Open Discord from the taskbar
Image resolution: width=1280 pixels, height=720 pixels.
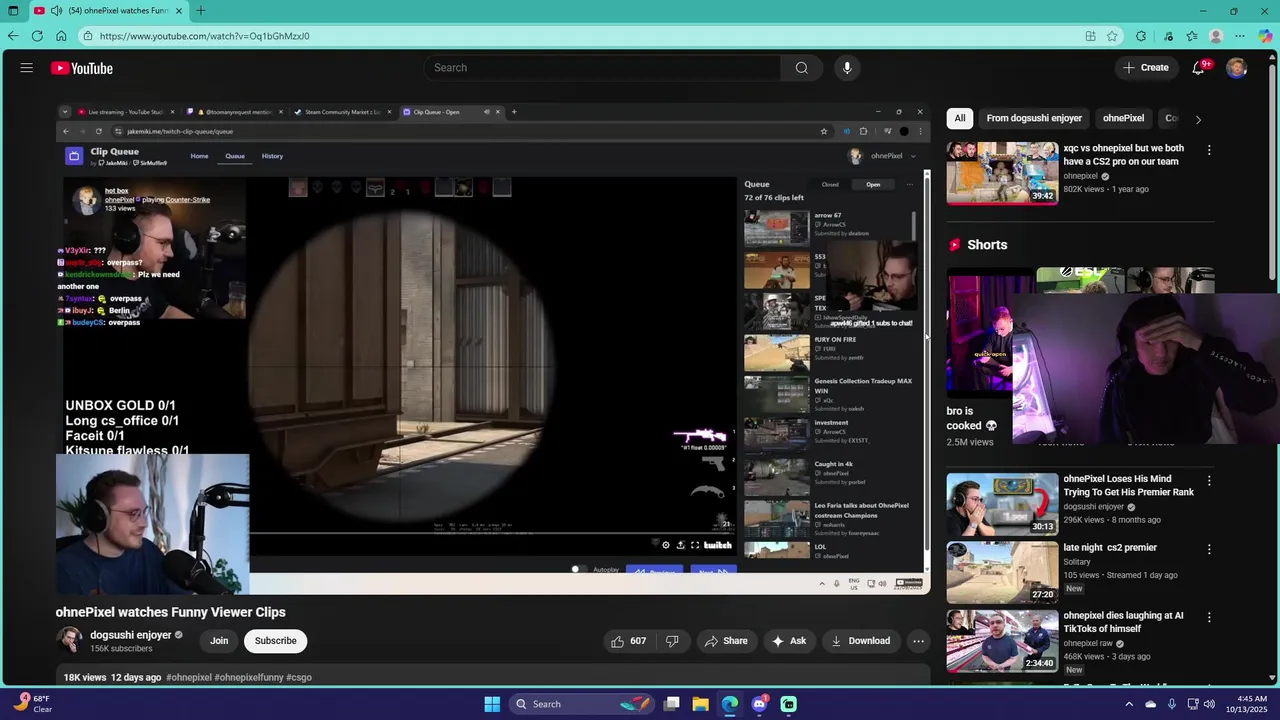click(x=759, y=704)
